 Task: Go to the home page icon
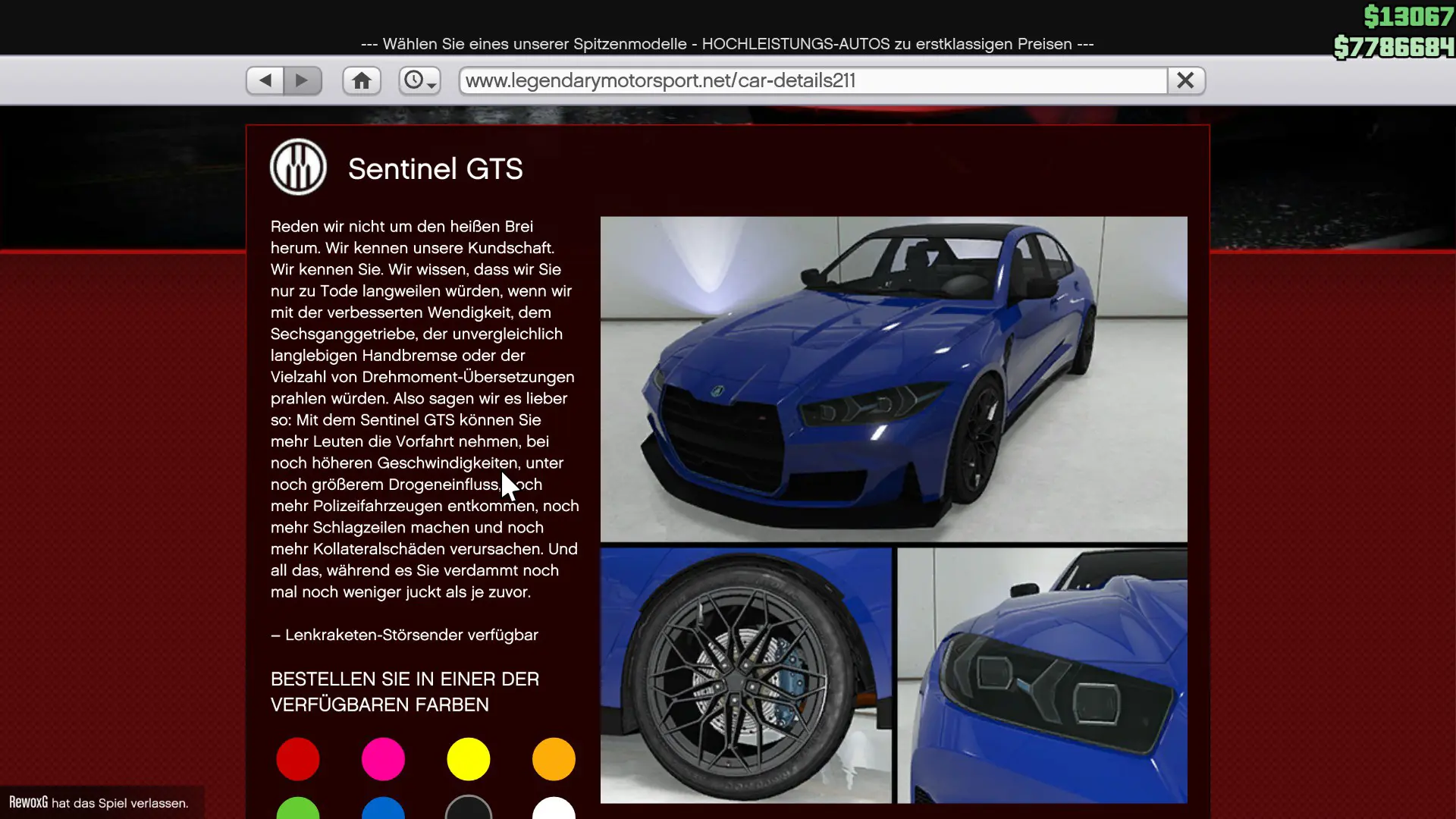(362, 80)
